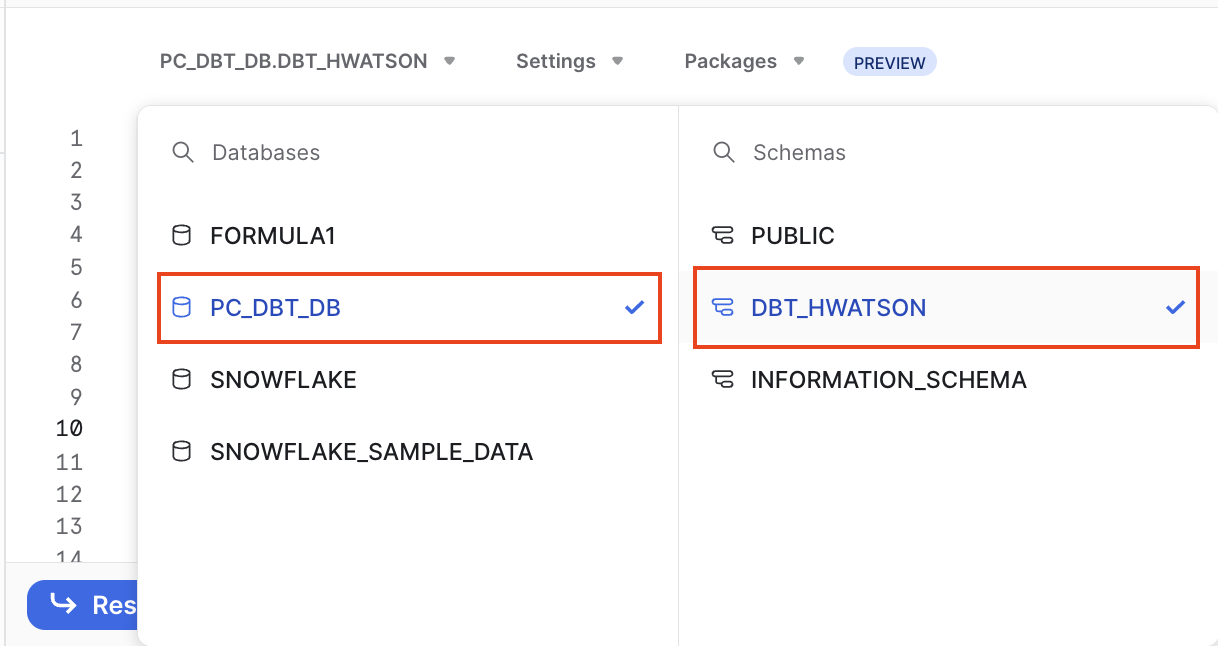Choose the INFORMATION_SCHEMA schema
The height and width of the screenshot is (646, 1218).
[888, 380]
